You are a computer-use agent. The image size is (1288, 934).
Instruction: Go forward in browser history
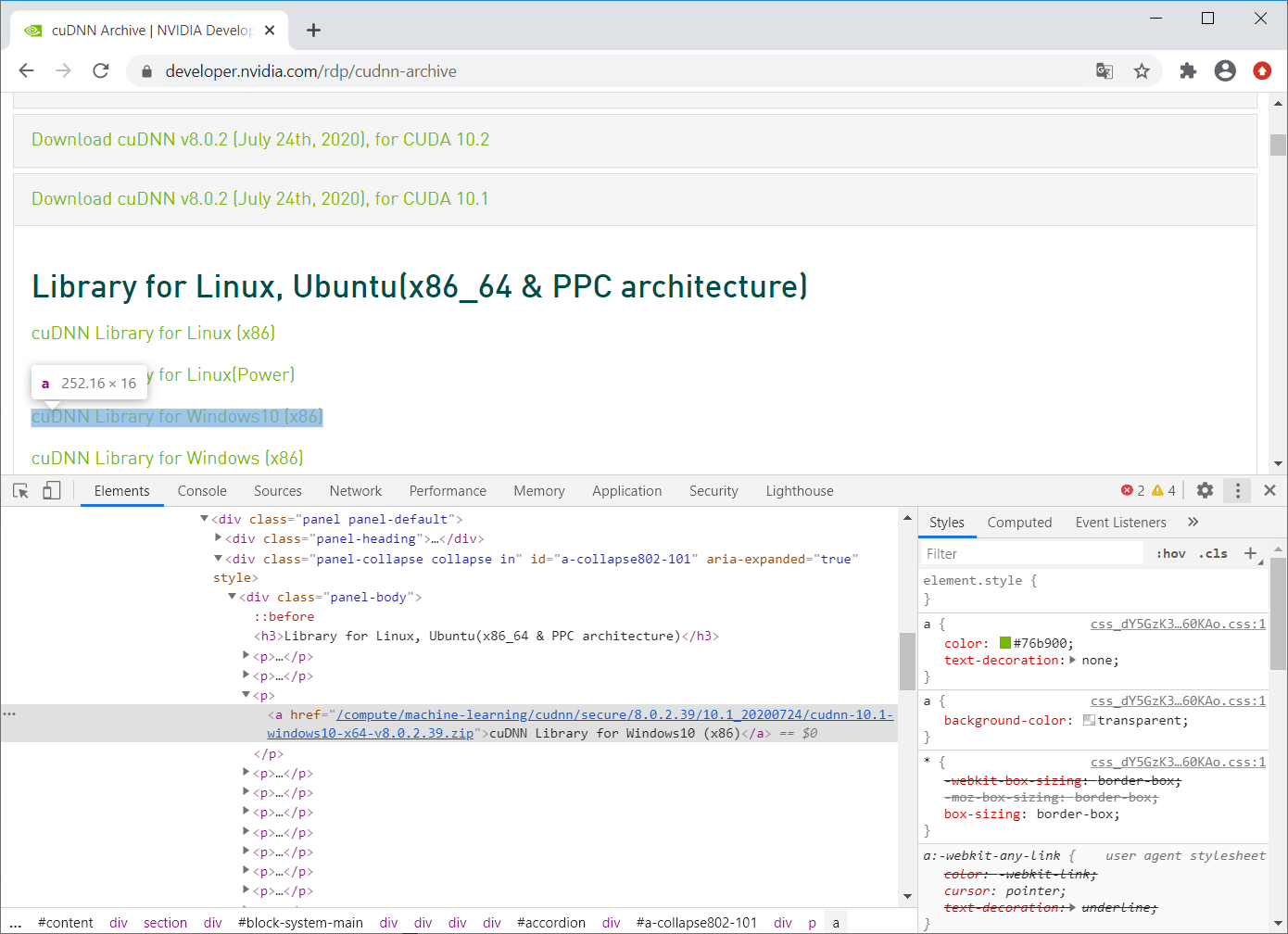(x=63, y=71)
